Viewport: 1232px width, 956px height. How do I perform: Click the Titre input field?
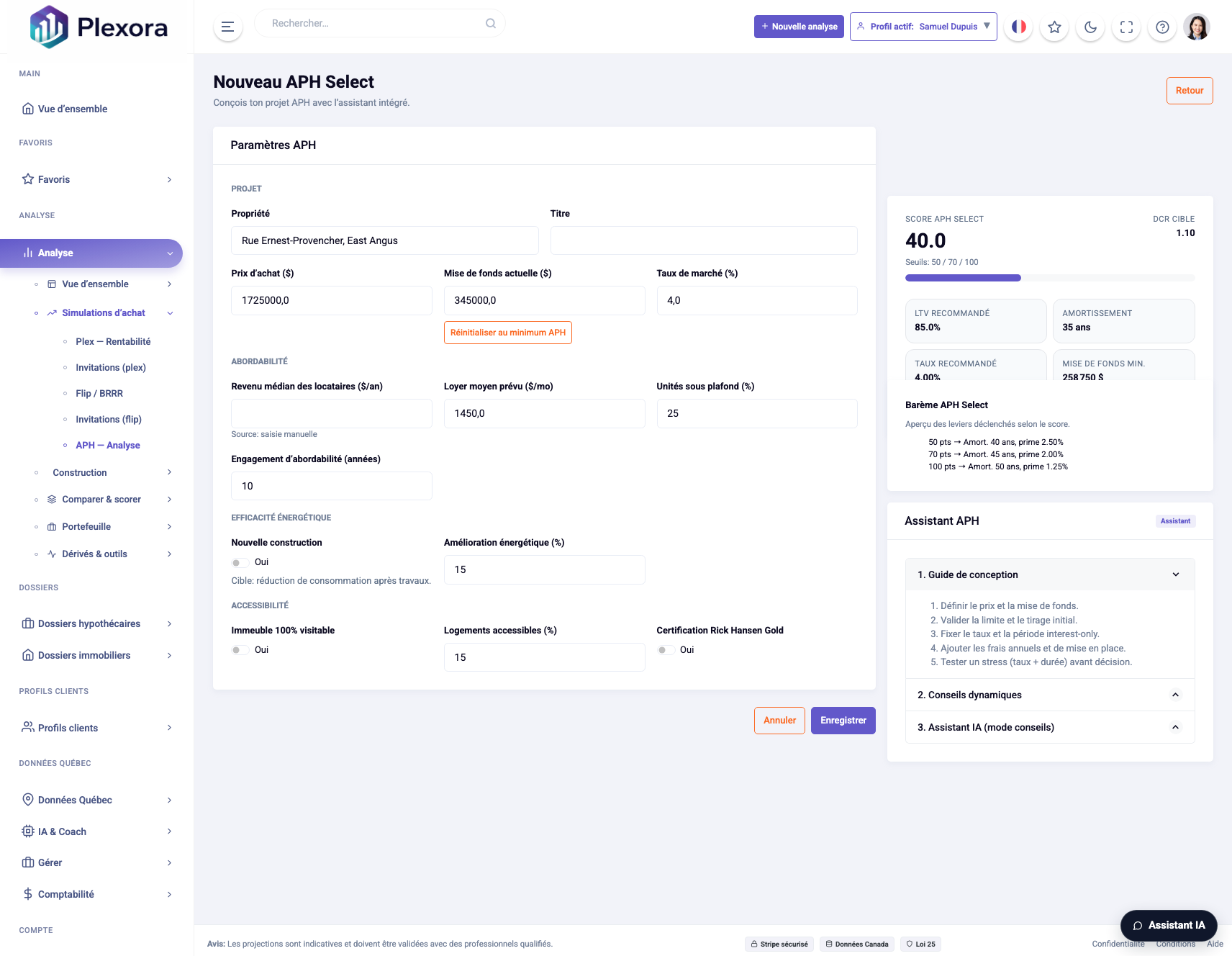coord(703,240)
